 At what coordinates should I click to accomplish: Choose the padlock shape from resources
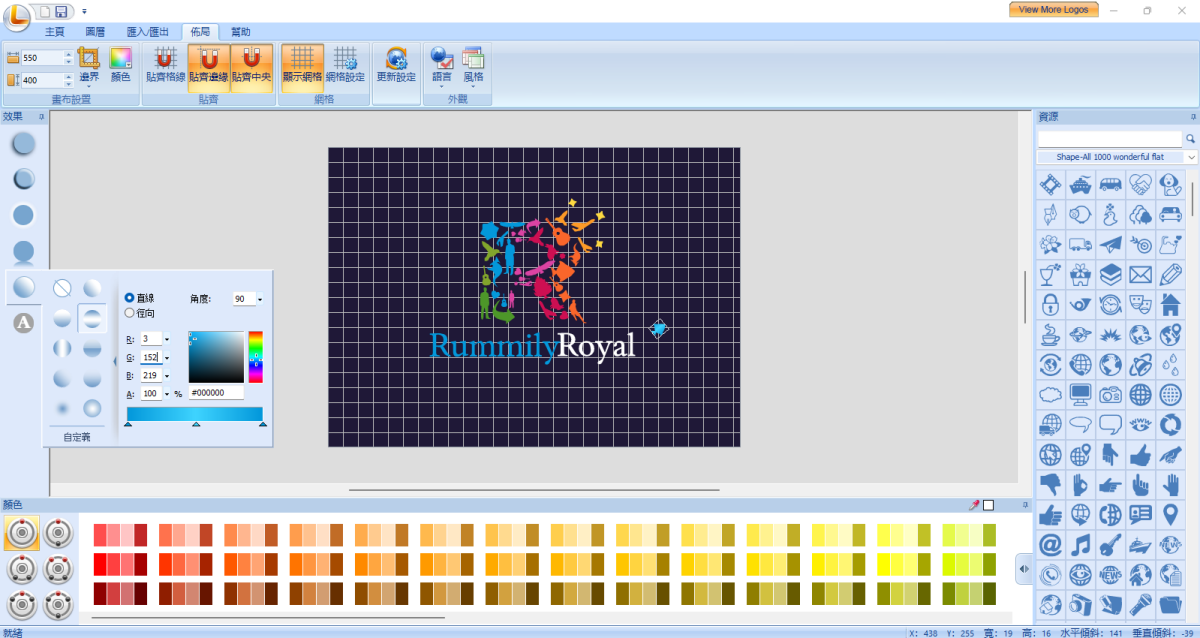[1050, 304]
